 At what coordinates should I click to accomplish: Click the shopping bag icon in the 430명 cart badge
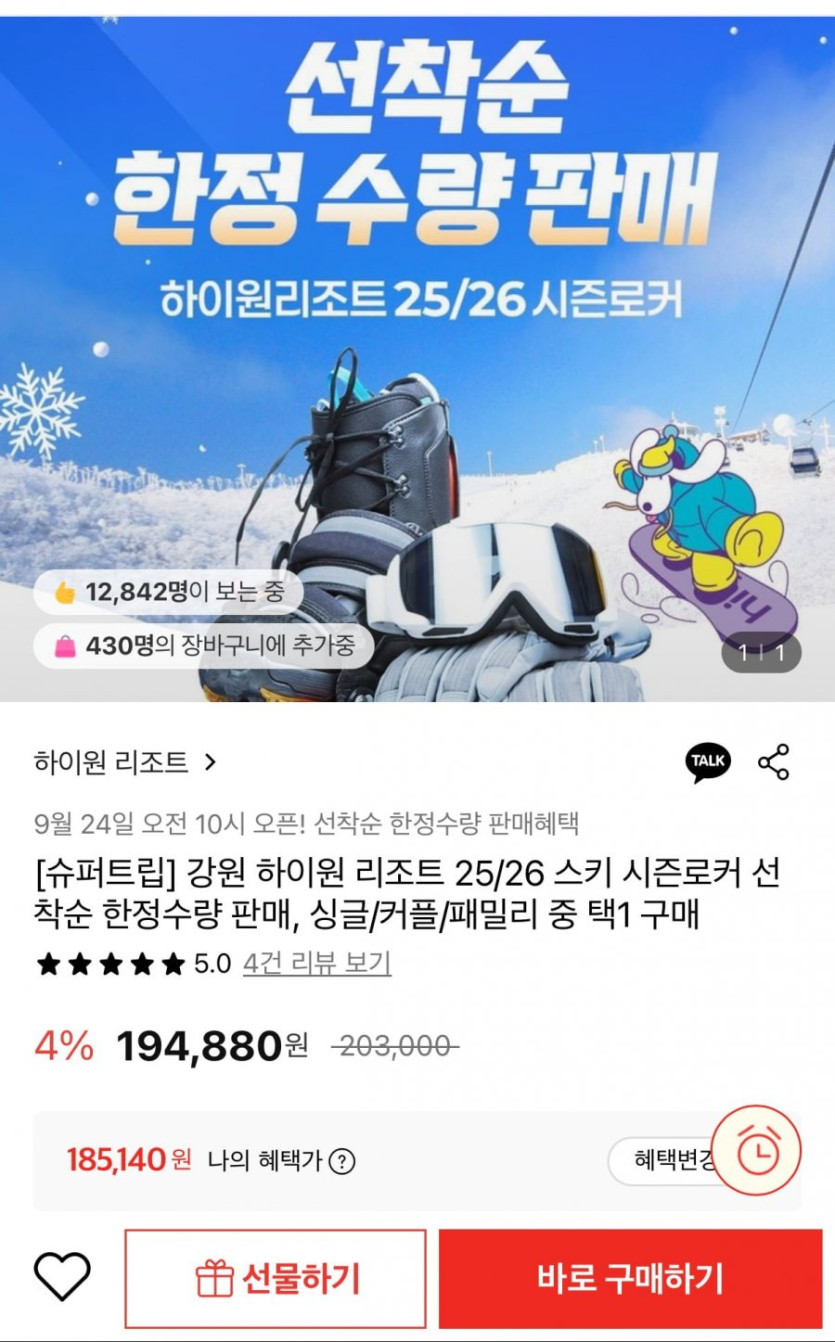coord(65,646)
